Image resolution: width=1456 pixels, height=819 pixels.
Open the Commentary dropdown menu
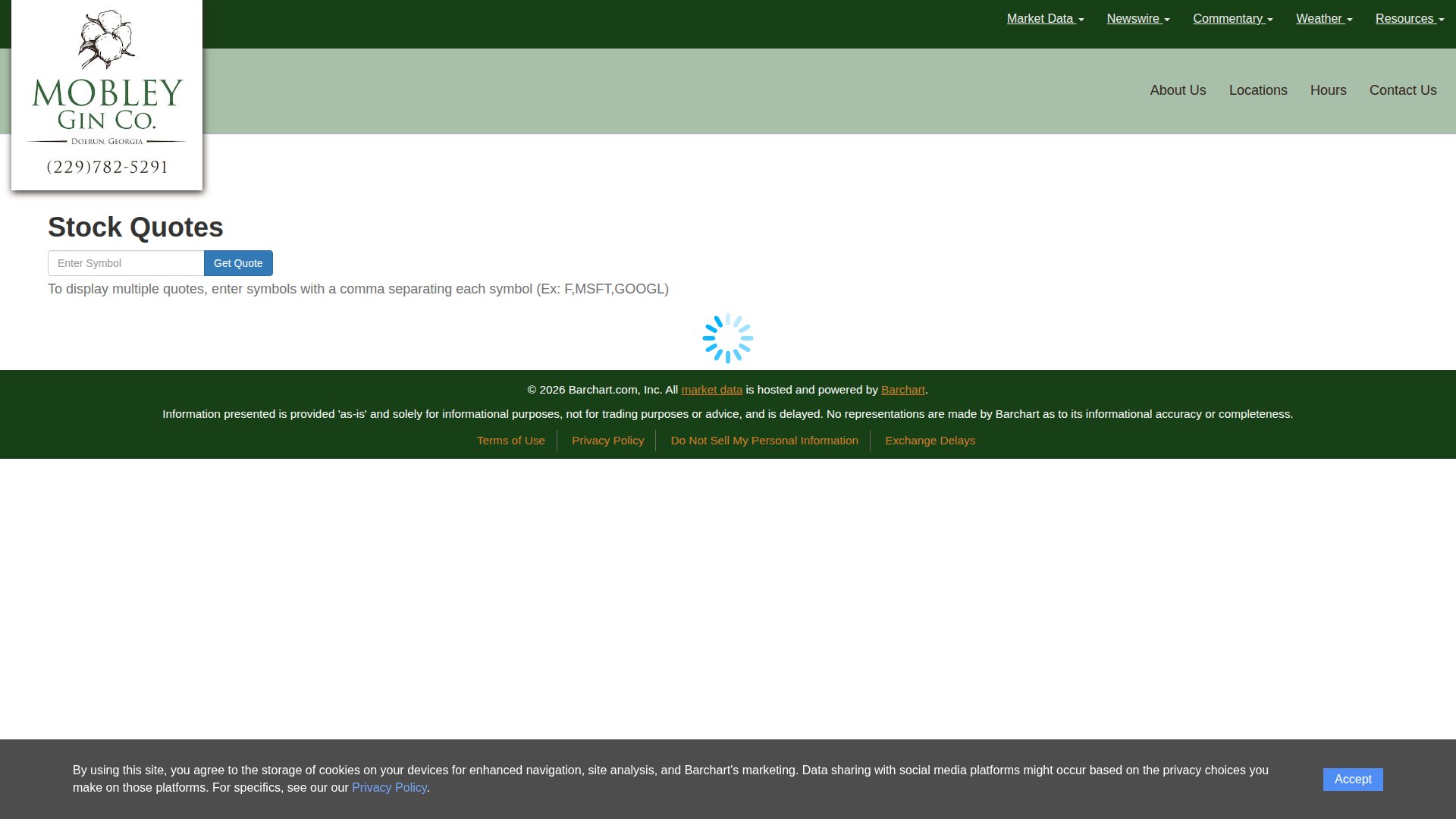1232,19
